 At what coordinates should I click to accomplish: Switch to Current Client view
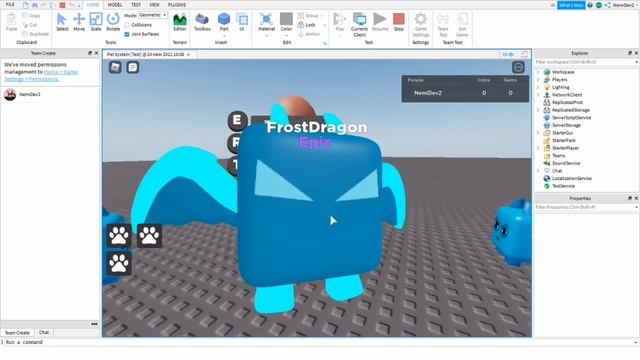tap(359, 24)
